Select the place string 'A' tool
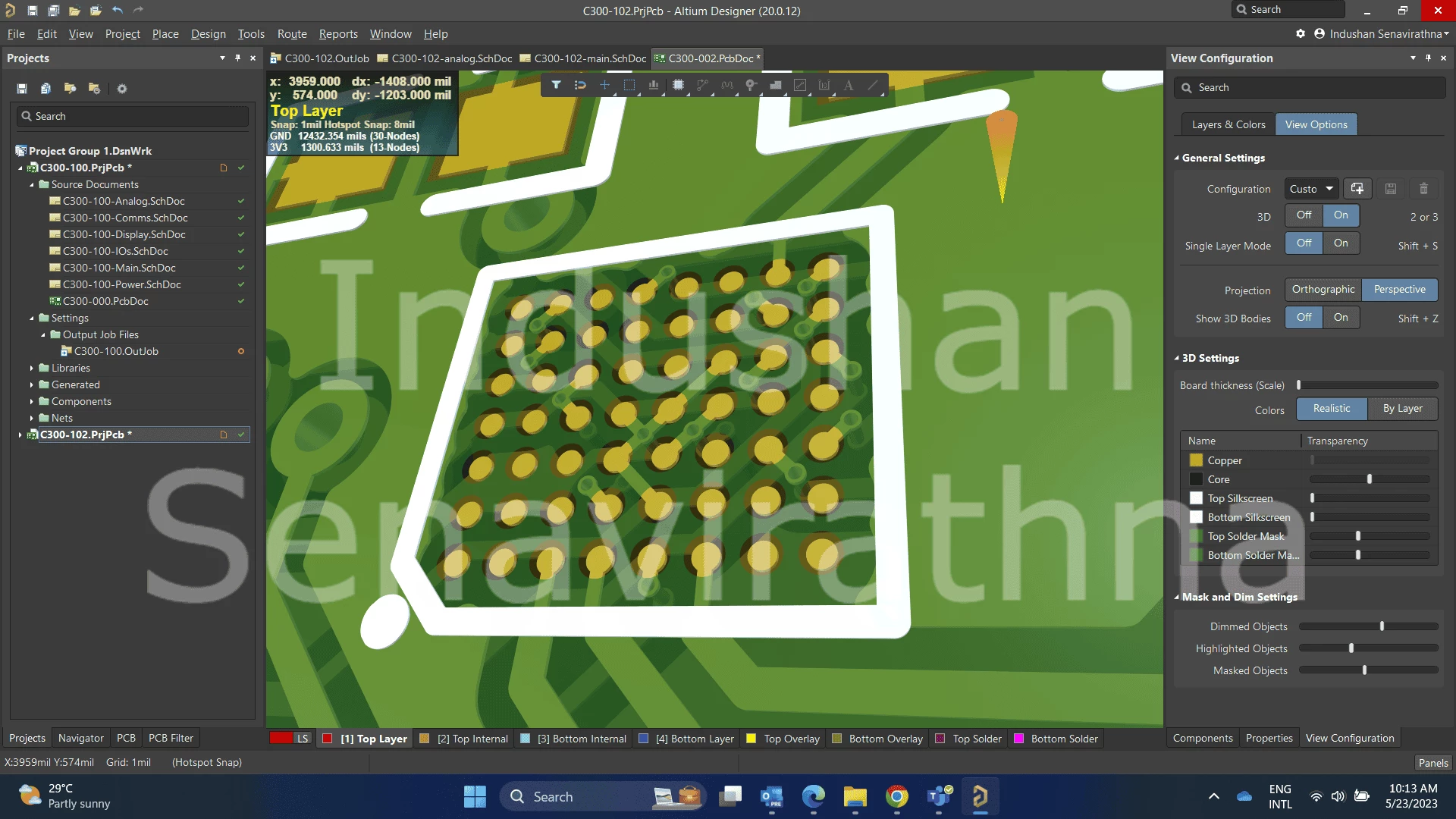The height and width of the screenshot is (819, 1456). [849, 85]
